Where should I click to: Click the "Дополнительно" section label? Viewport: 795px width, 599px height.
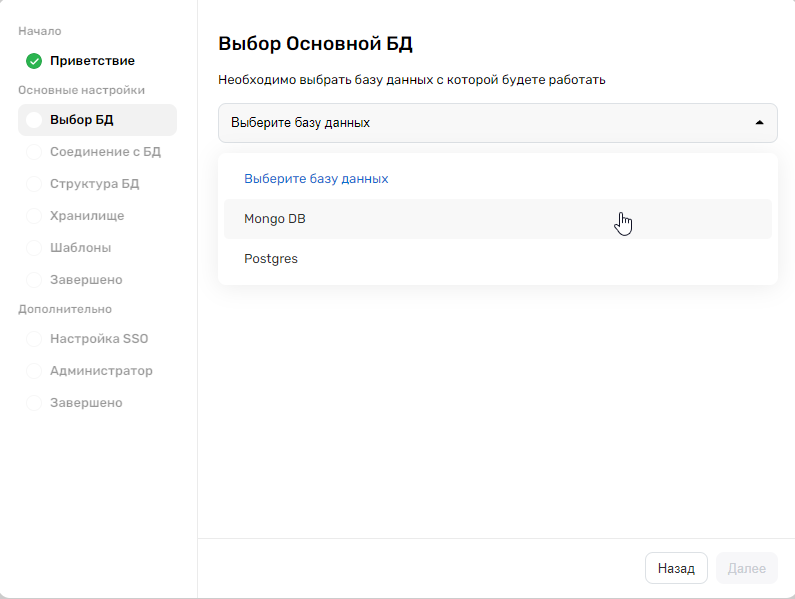click(x=65, y=309)
